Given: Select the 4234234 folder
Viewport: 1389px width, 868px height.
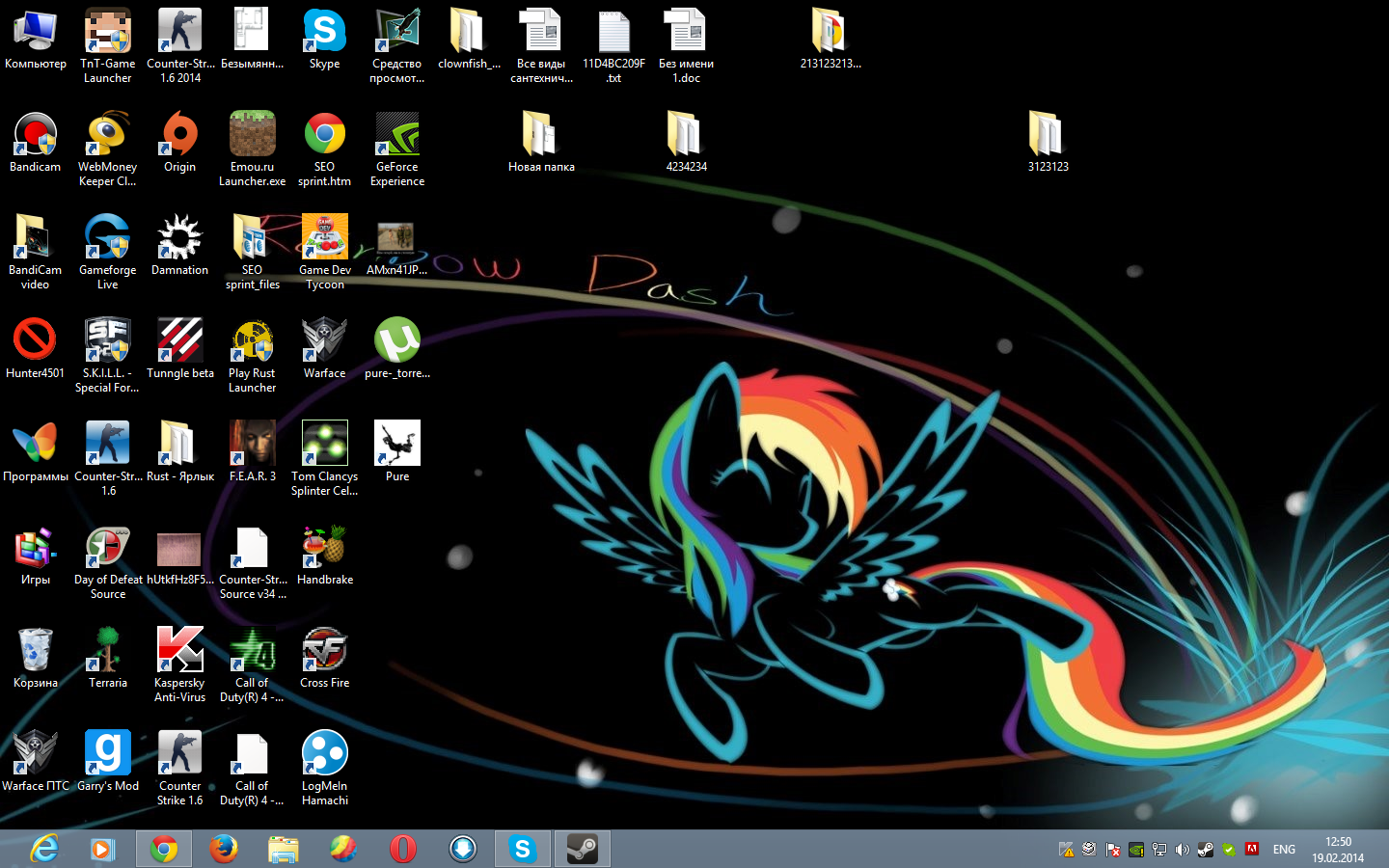Looking at the screenshot, I should click(x=686, y=143).
